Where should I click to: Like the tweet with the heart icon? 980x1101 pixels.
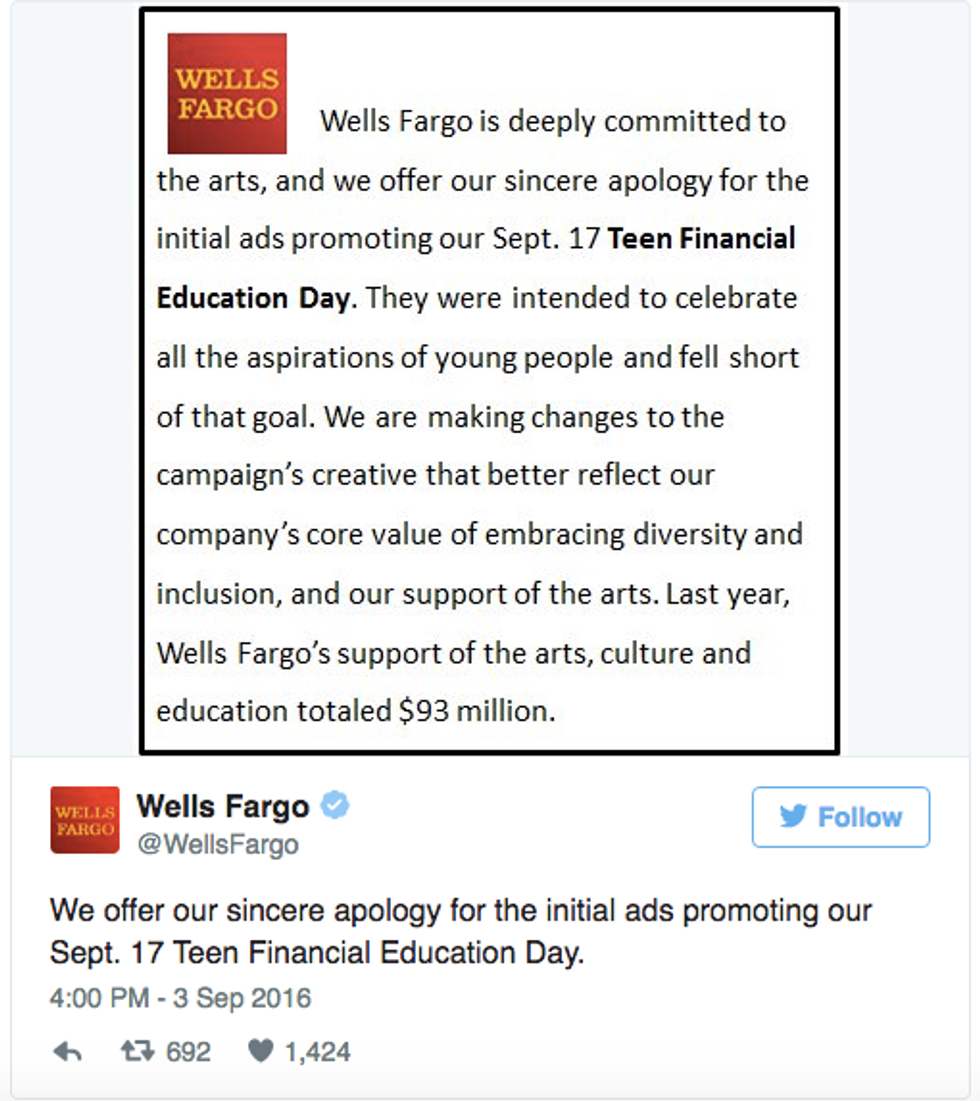[260, 1052]
